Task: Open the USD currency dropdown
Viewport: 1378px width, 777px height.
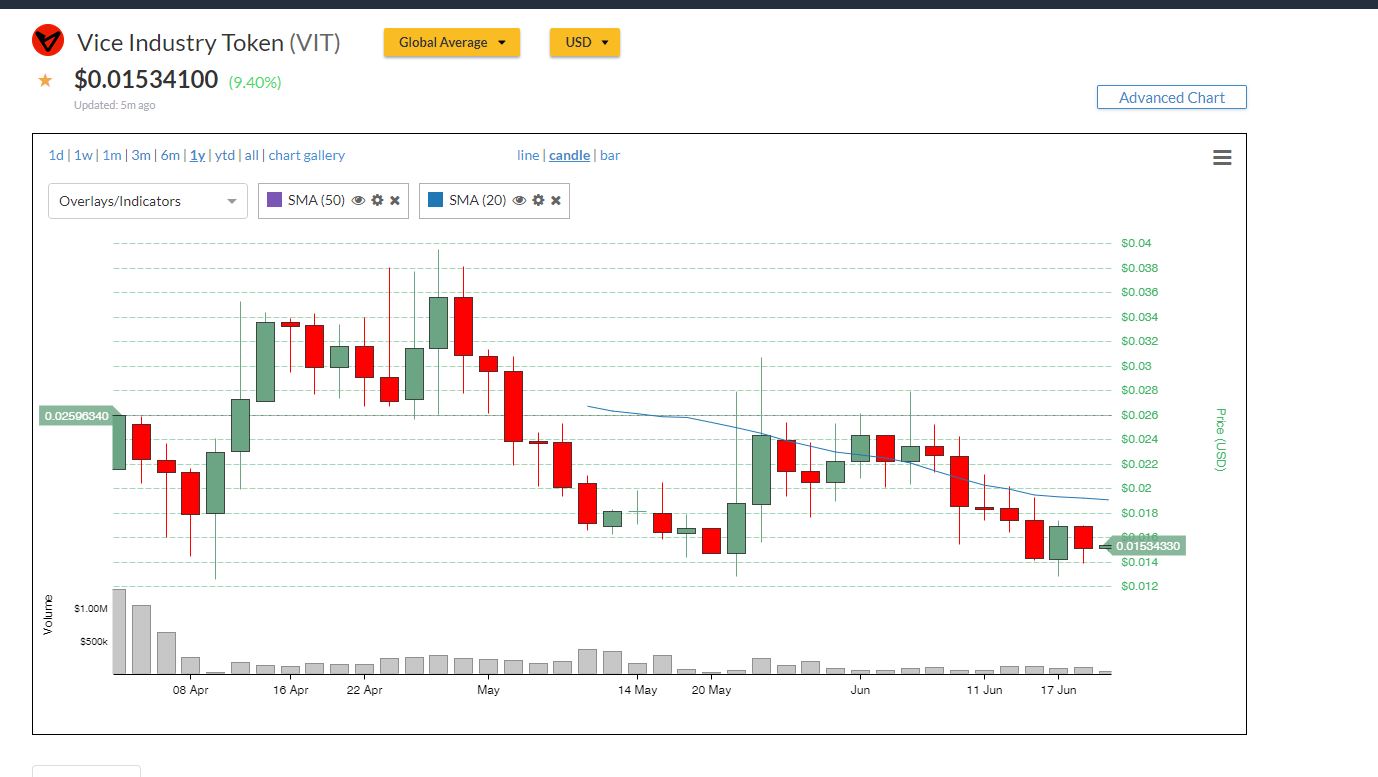Action: click(585, 42)
